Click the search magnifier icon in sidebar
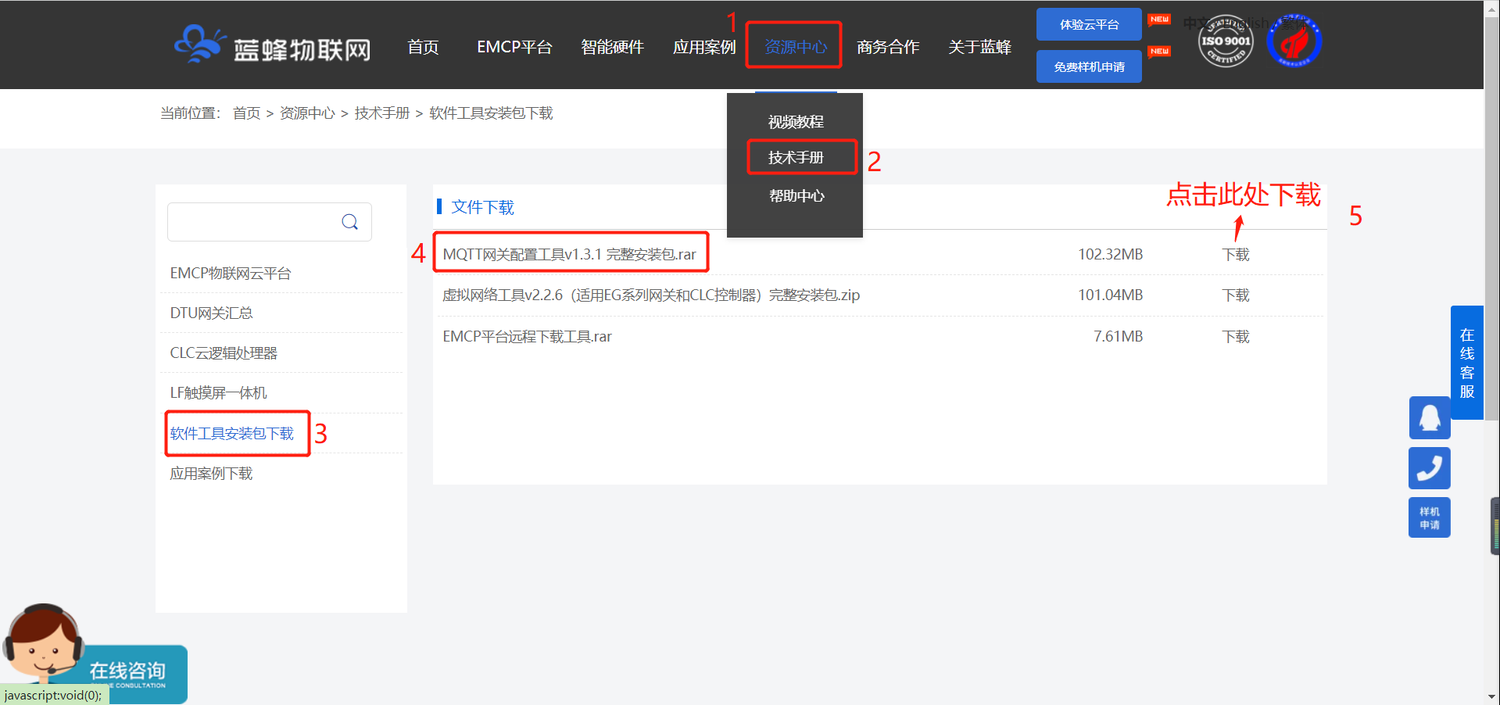1500x705 pixels. tap(350, 222)
